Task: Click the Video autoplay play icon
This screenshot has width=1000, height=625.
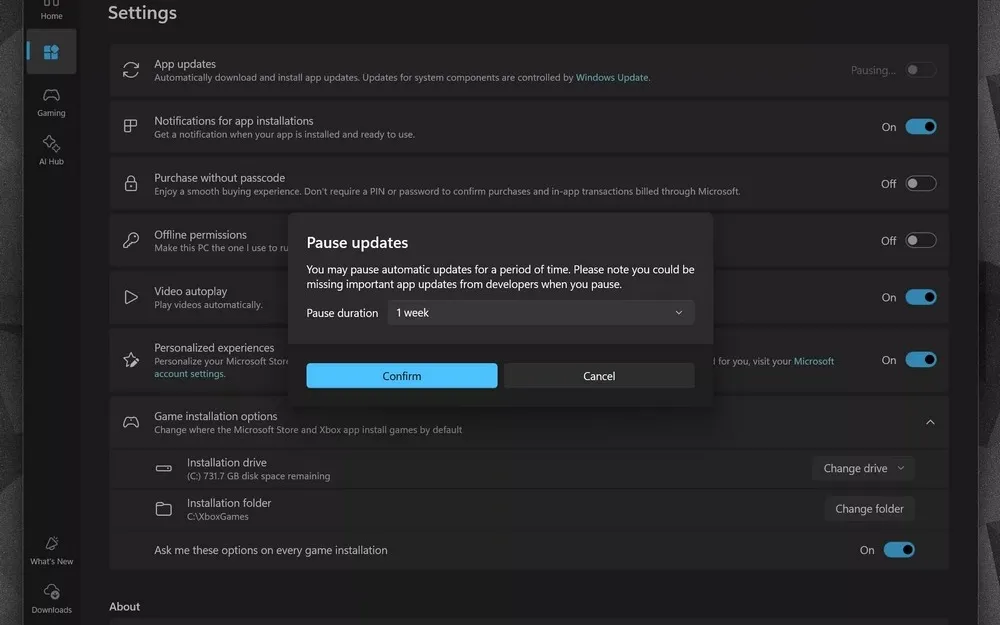Action: click(x=131, y=297)
